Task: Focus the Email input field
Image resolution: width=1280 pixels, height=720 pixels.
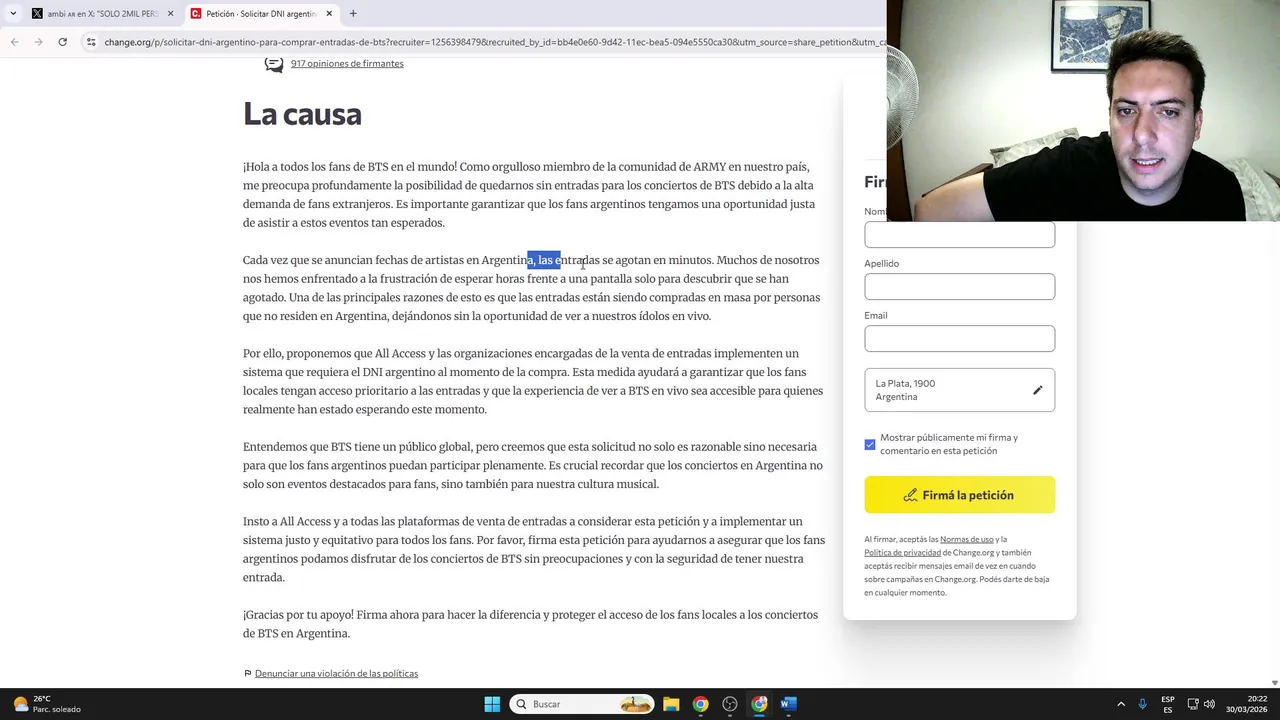Action: pyautogui.click(x=959, y=339)
